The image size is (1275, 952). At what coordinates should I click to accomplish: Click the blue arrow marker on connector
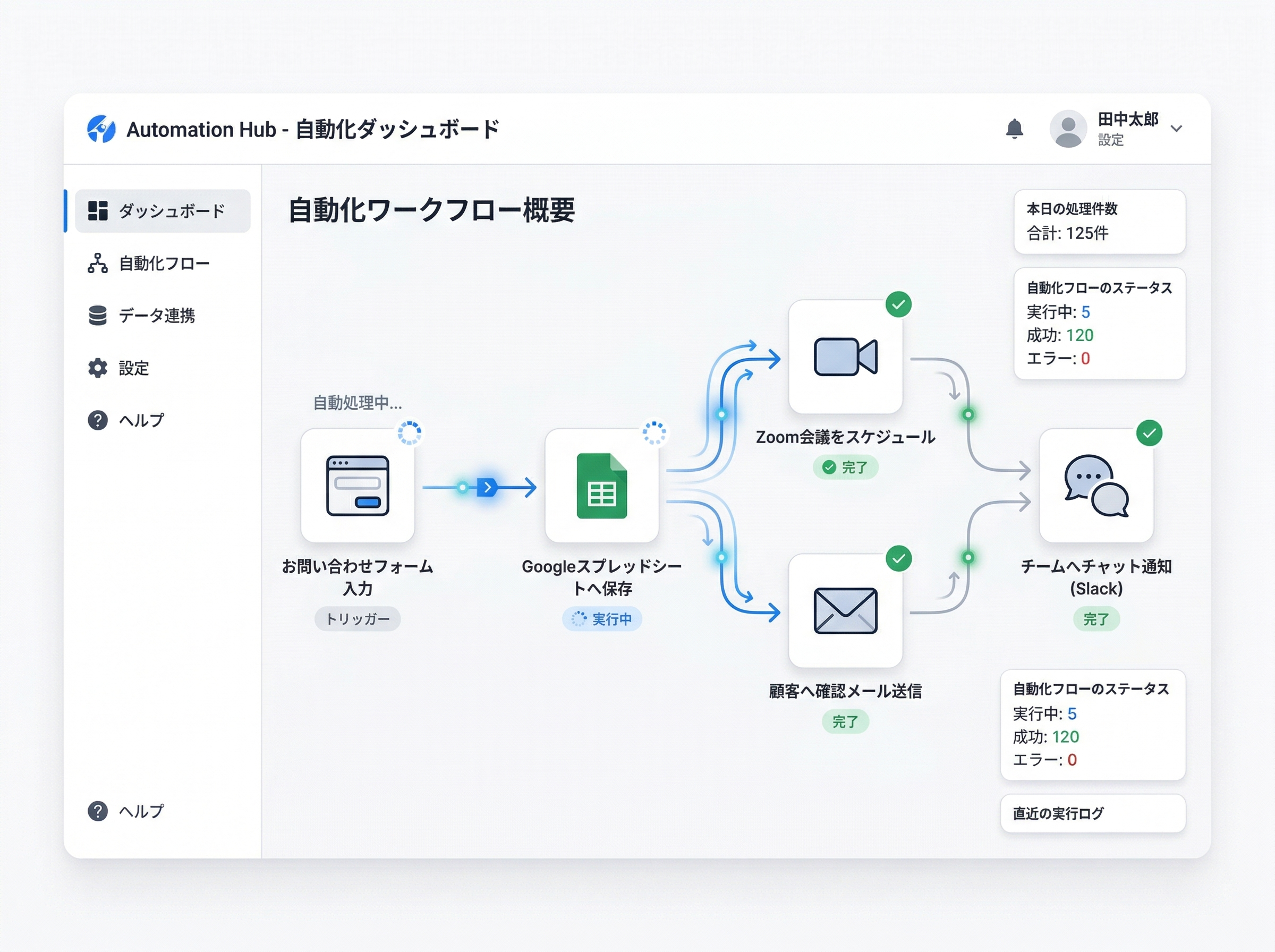(487, 488)
